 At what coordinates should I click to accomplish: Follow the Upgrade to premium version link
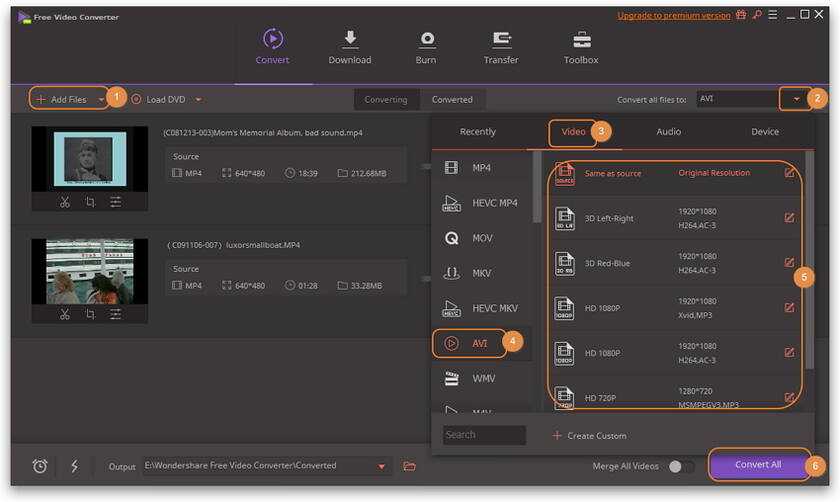(x=674, y=16)
